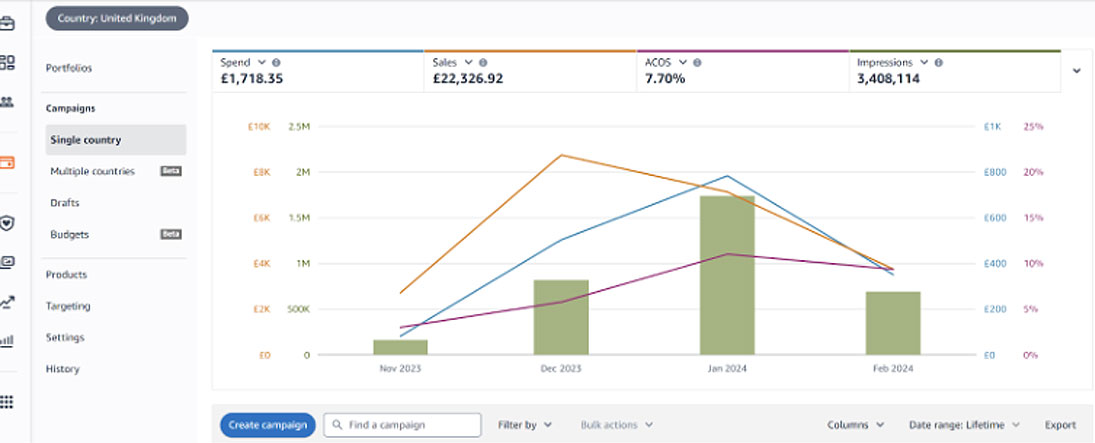The width and height of the screenshot is (1095, 443).
Task: Select Campaigns section heading
Action: click(71, 108)
